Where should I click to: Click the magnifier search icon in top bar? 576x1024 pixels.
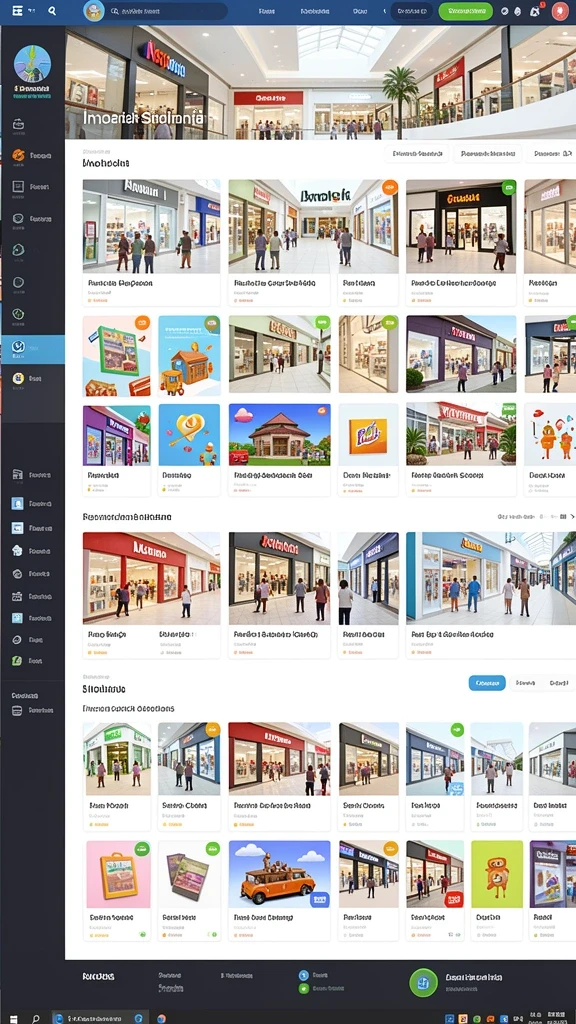[52, 10]
